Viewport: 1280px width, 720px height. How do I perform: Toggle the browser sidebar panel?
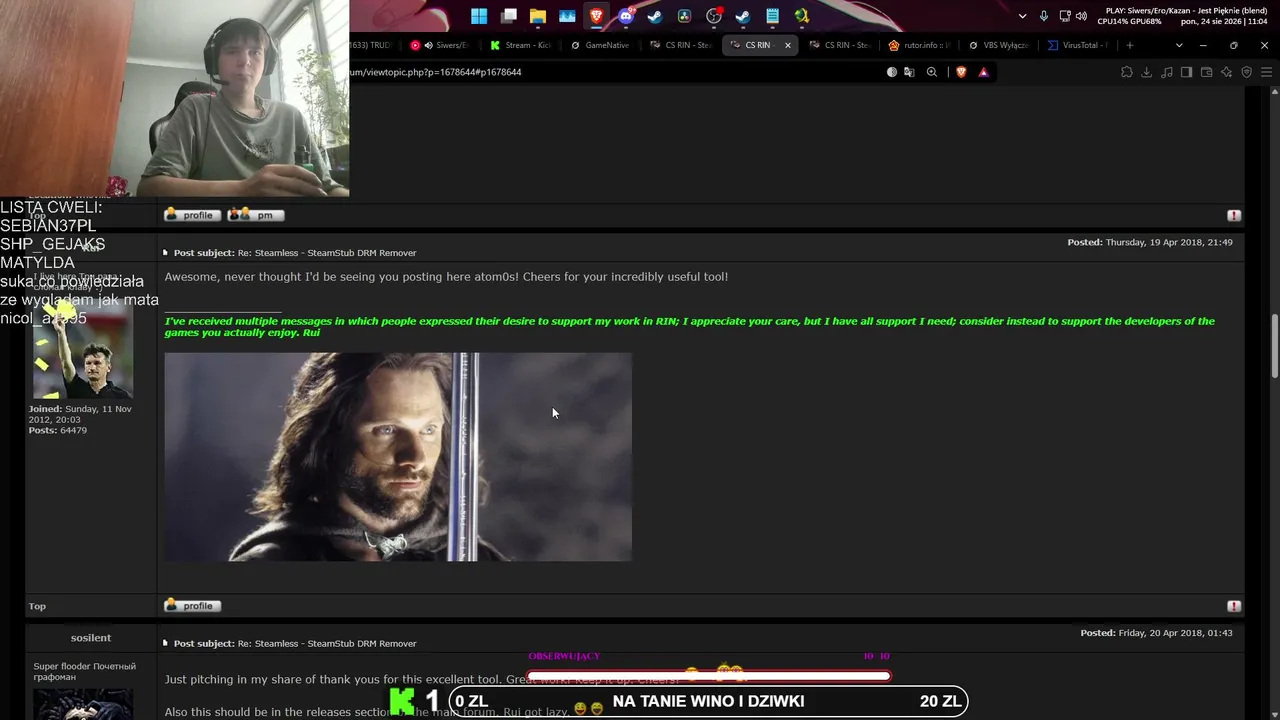1187,72
